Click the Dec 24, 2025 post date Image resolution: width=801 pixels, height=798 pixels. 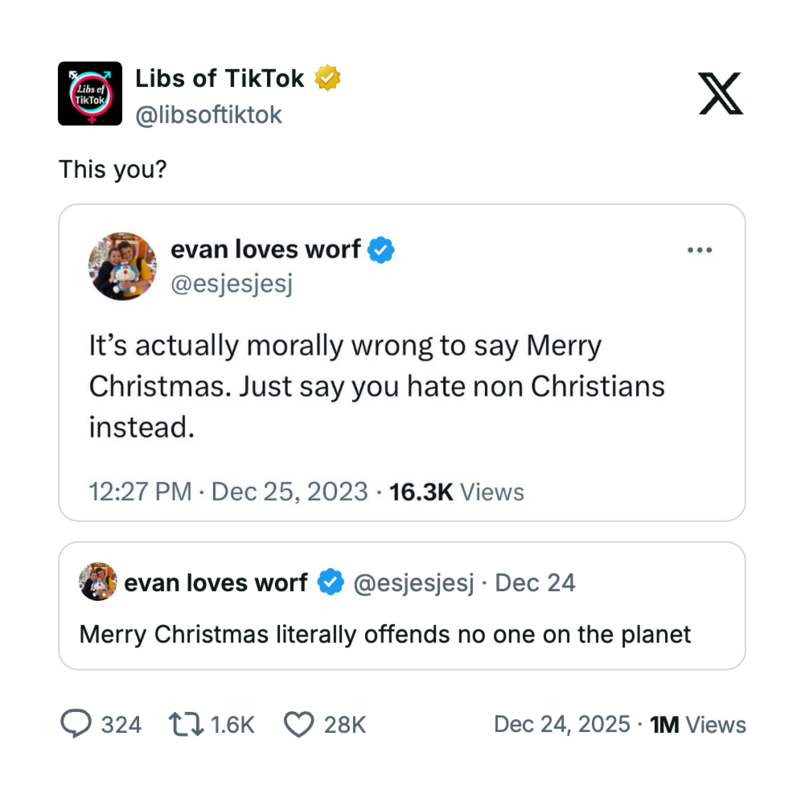(x=562, y=724)
